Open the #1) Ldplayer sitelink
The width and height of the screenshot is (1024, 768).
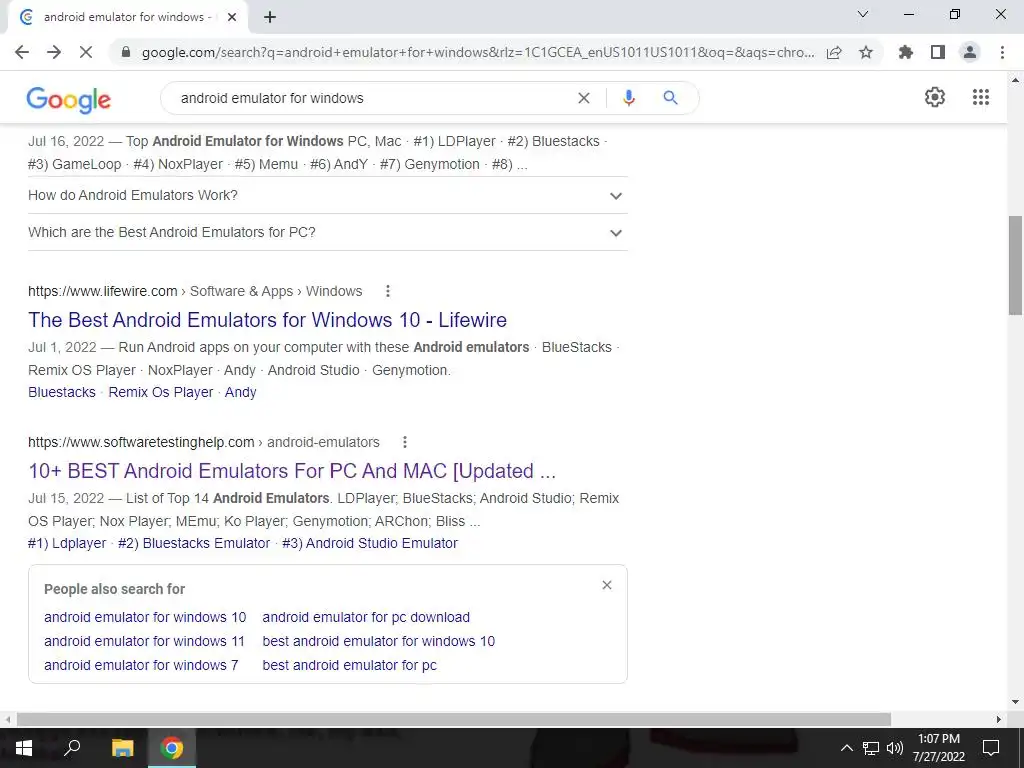[x=67, y=543]
